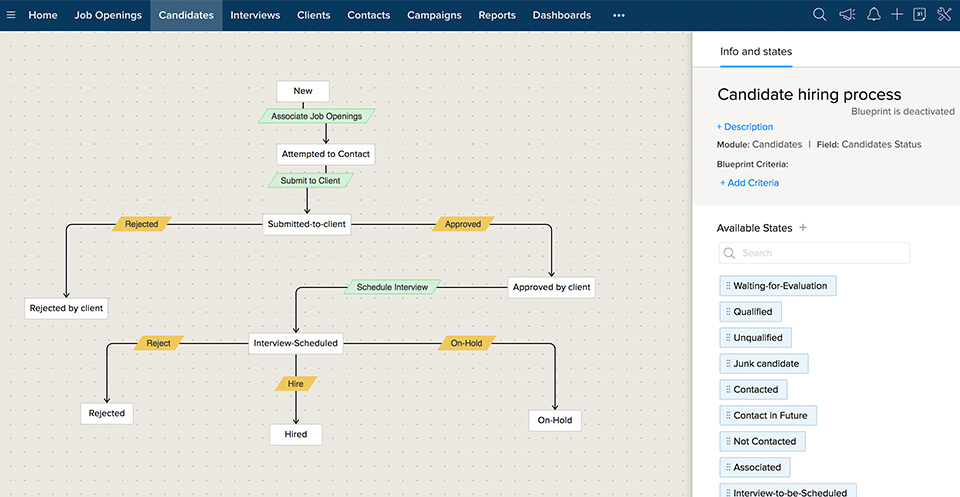Image resolution: width=960 pixels, height=497 pixels.
Task: Click the search magnifier in top bar
Action: [819, 15]
